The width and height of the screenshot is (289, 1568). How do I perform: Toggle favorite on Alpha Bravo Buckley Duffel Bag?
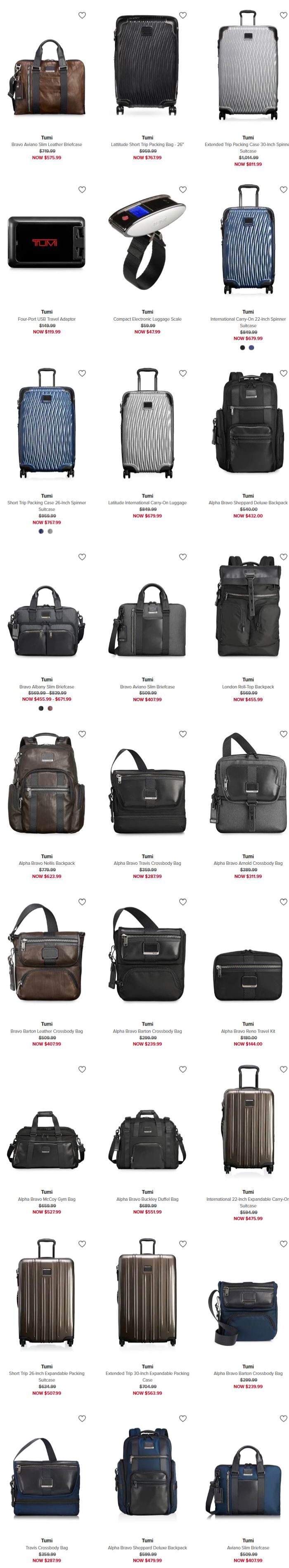(x=182, y=1070)
